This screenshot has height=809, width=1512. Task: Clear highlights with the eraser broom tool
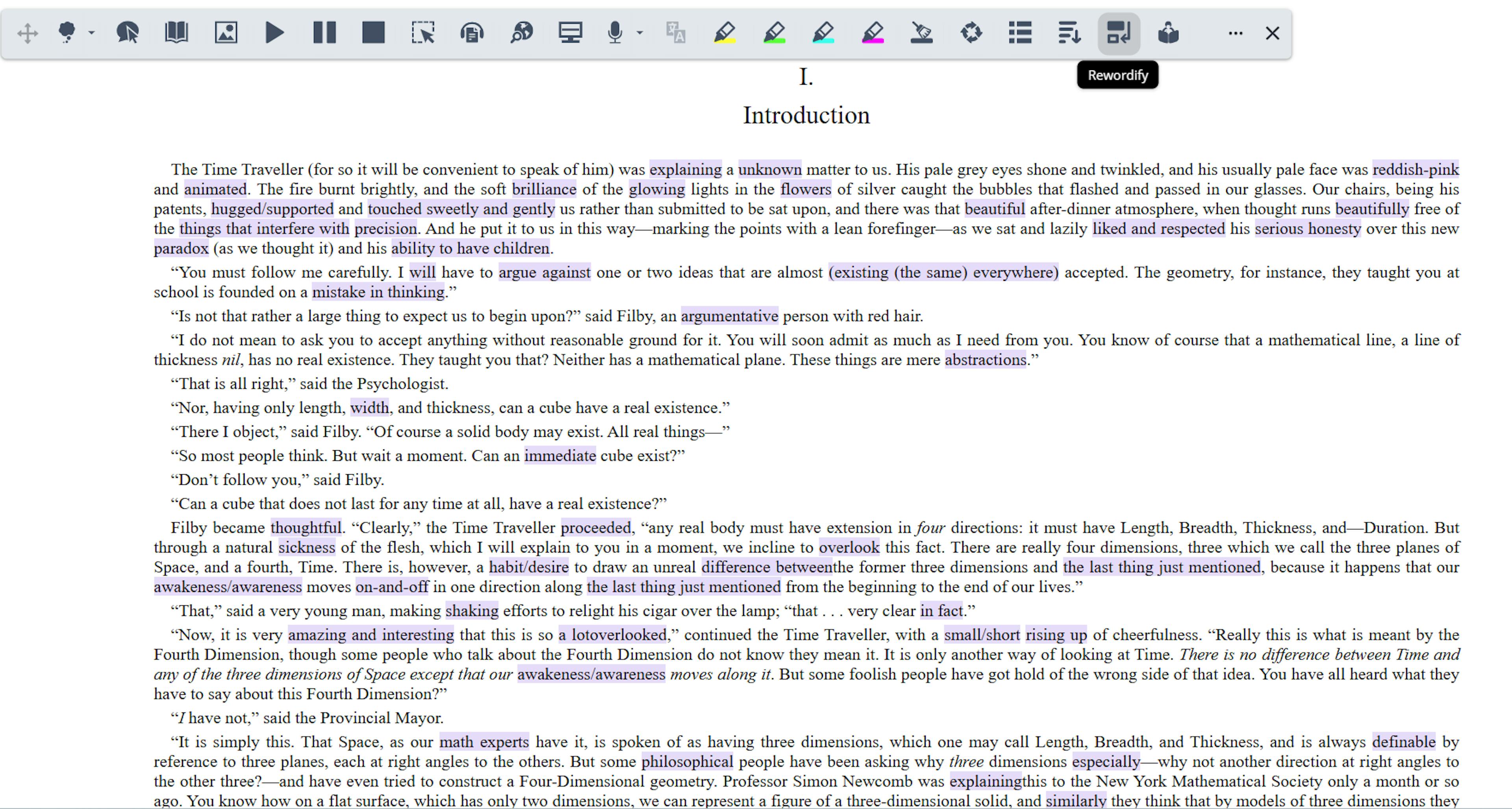coord(921,33)
